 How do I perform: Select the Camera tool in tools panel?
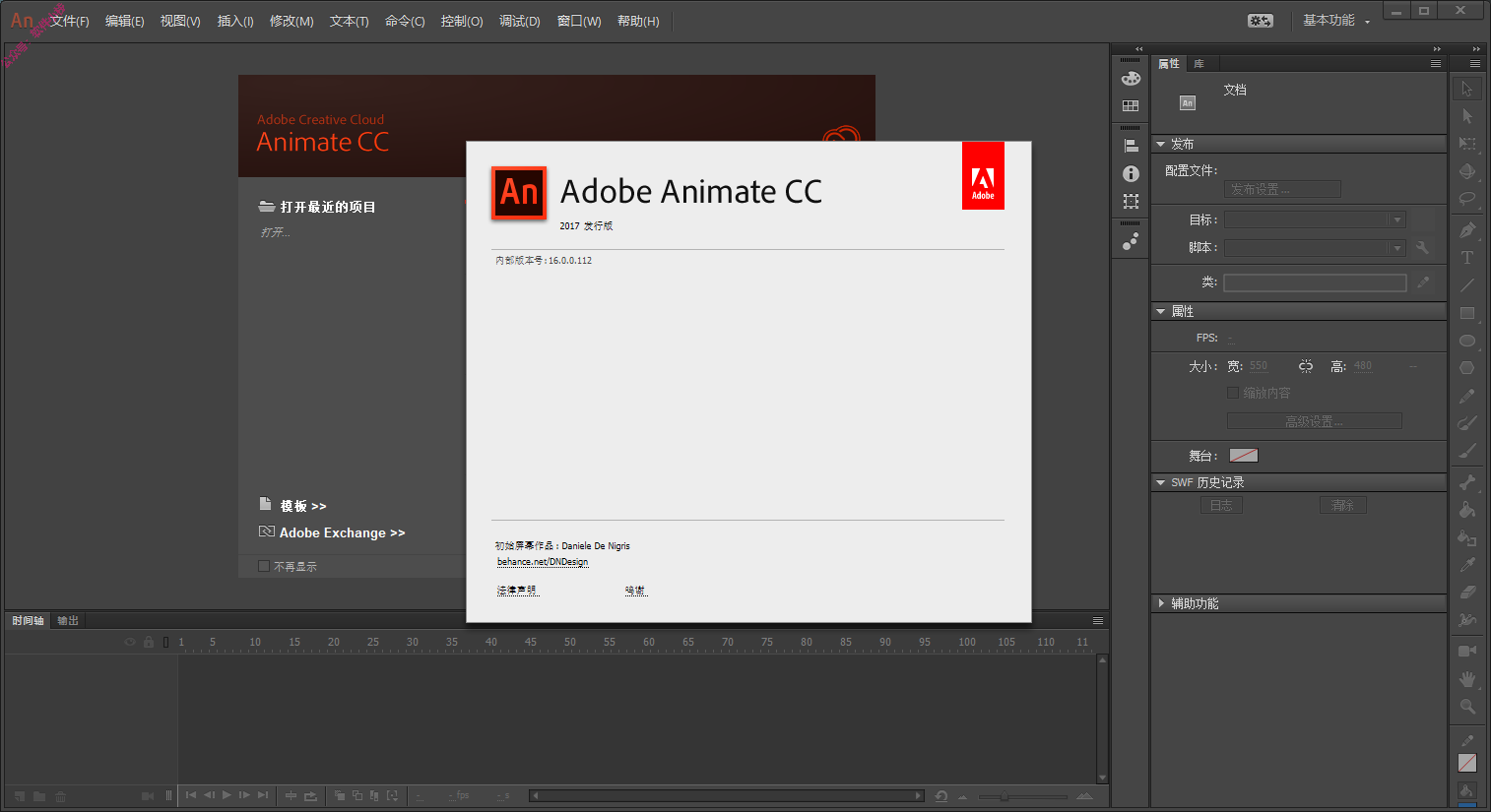(x=1467, y=652)
